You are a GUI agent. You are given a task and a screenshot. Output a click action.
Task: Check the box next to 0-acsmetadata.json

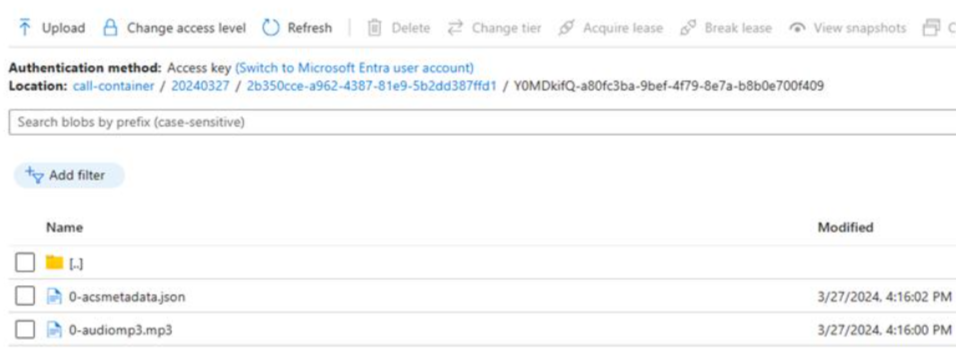click(x=25, y=297)
